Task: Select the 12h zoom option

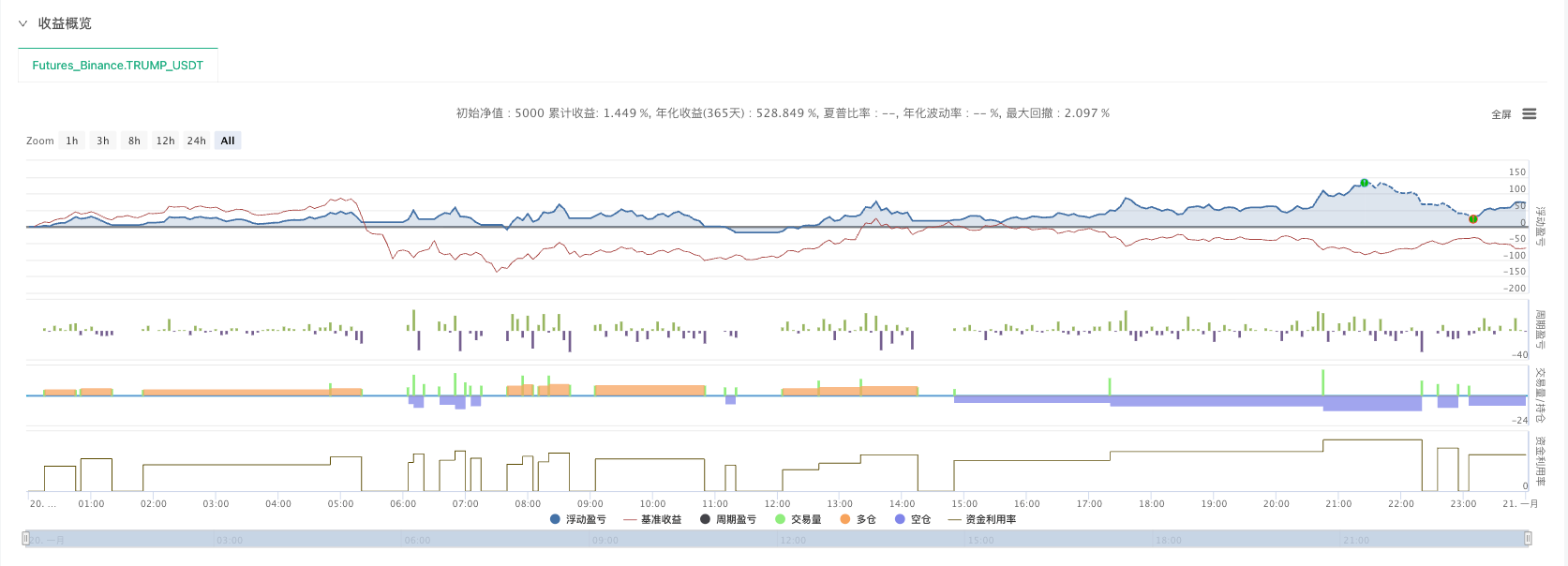Action: point(165,141)
